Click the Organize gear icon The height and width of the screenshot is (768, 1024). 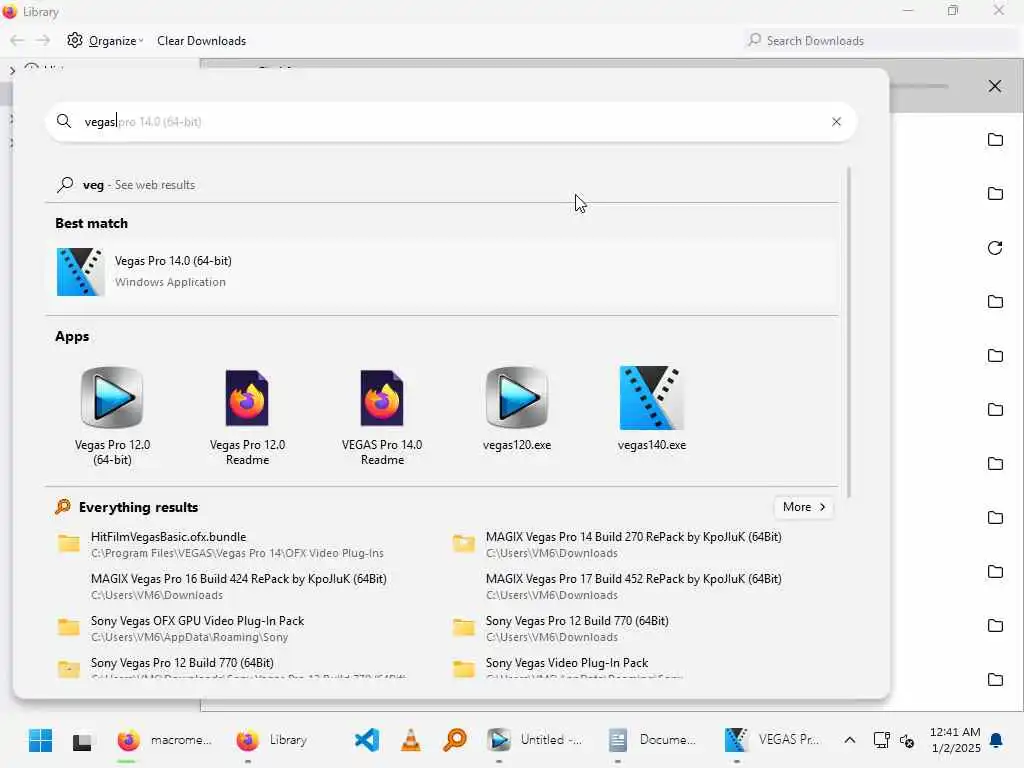point(74,40)
